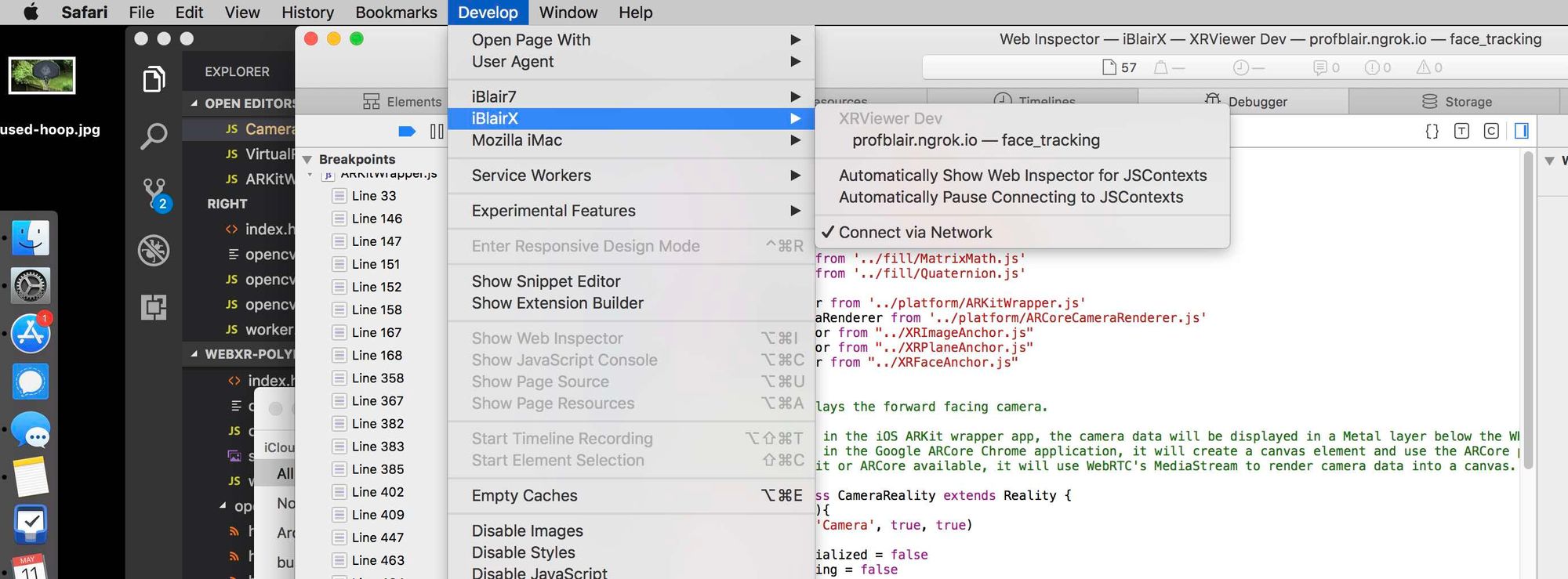Switch to the Timelines tab

click(1033, 100)
